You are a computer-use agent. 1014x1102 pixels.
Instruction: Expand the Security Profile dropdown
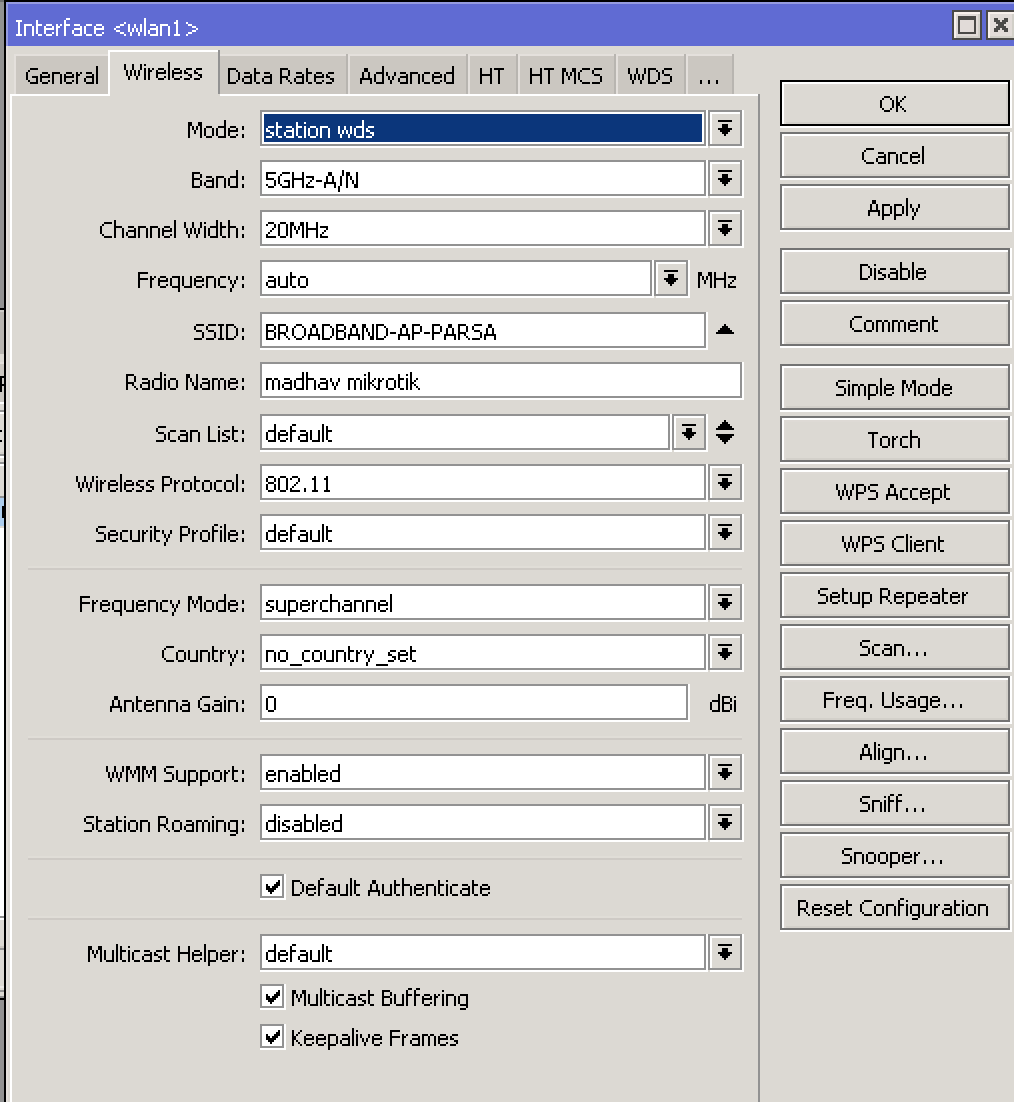click(x=725, y=533)
